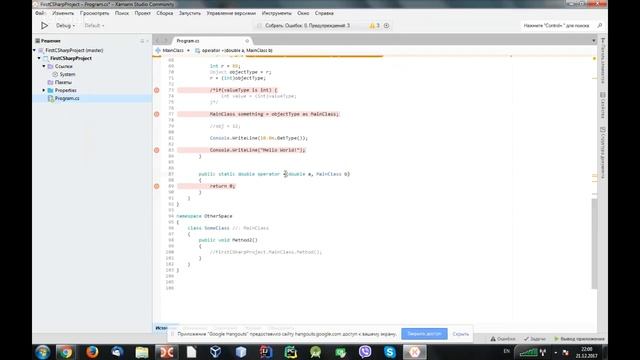
Task: Open IntelliJ IDEA from the taskbar
Action: click(266, 352)
